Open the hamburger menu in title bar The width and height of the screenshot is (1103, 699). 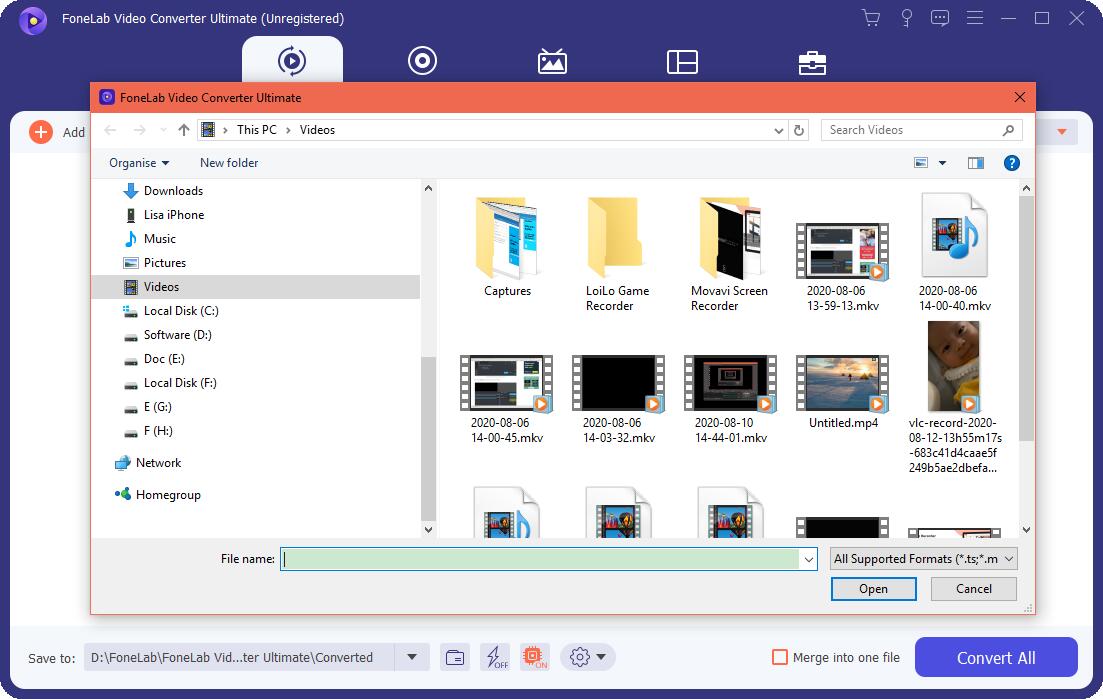click(975, 18)
